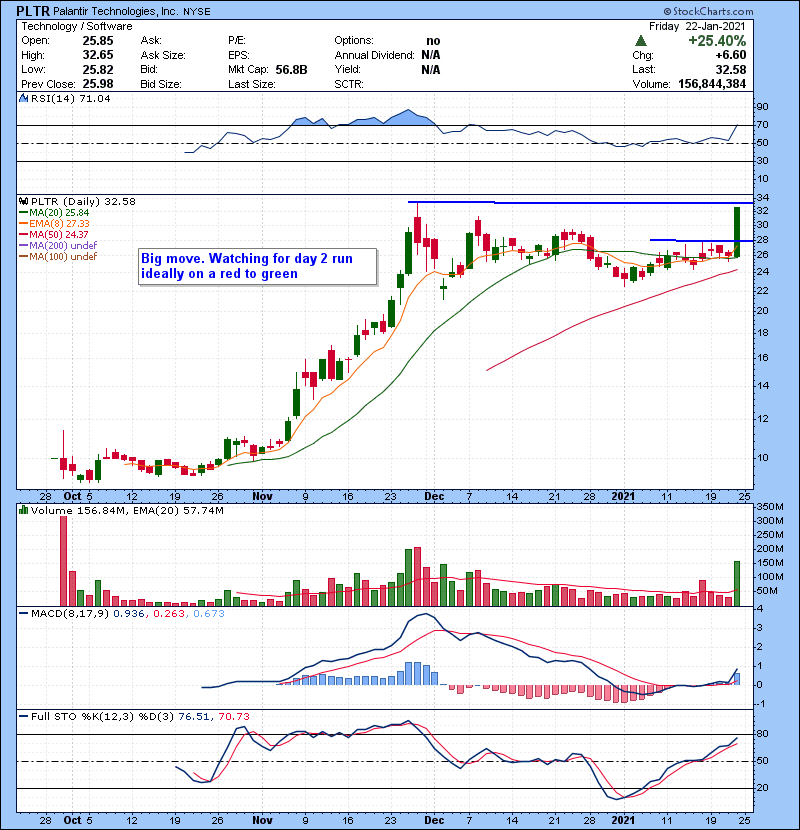
Task: Click the SCTR label
Action: pos(348,84)
